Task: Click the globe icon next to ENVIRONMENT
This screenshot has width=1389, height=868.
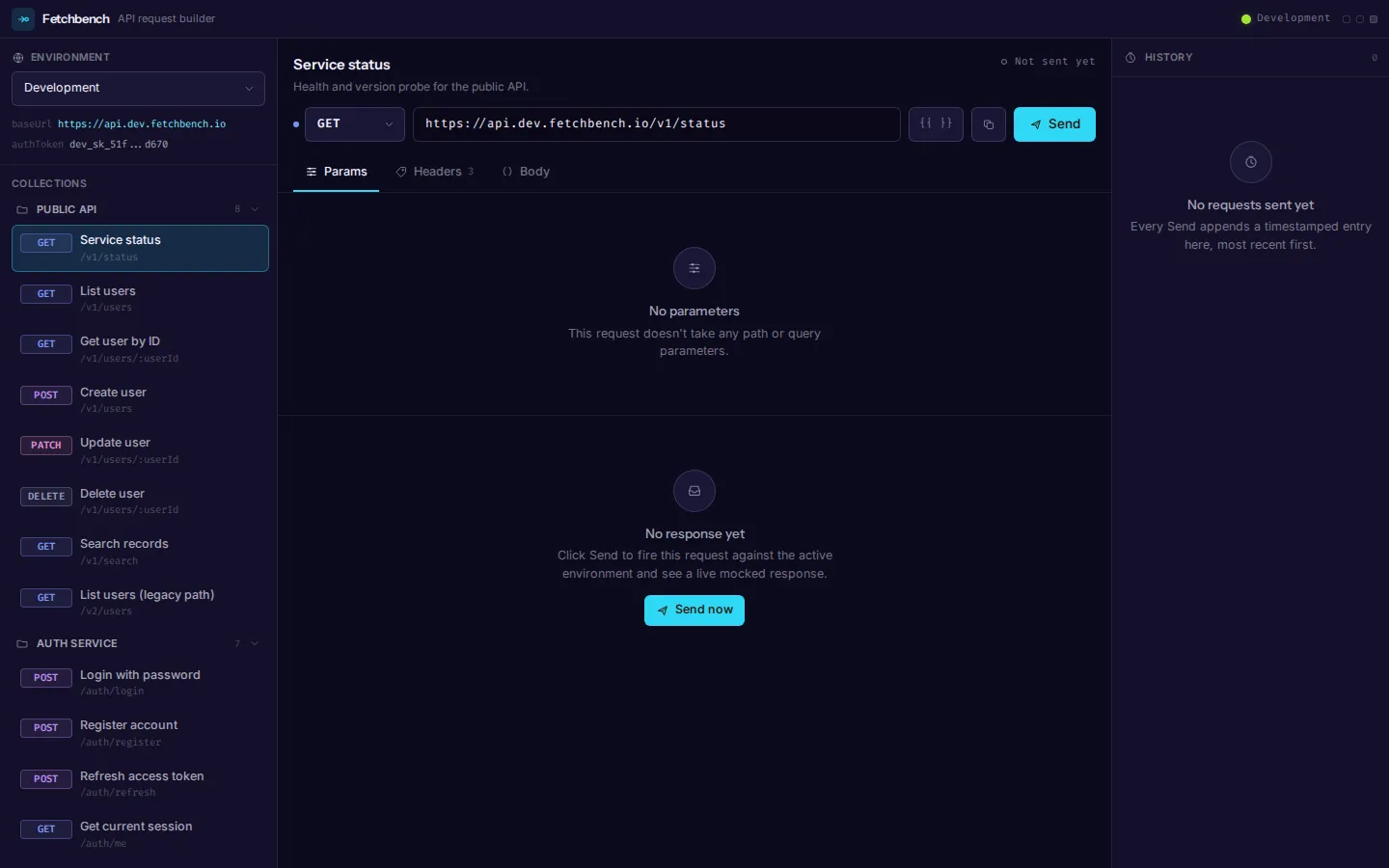Action: point(18,58)
